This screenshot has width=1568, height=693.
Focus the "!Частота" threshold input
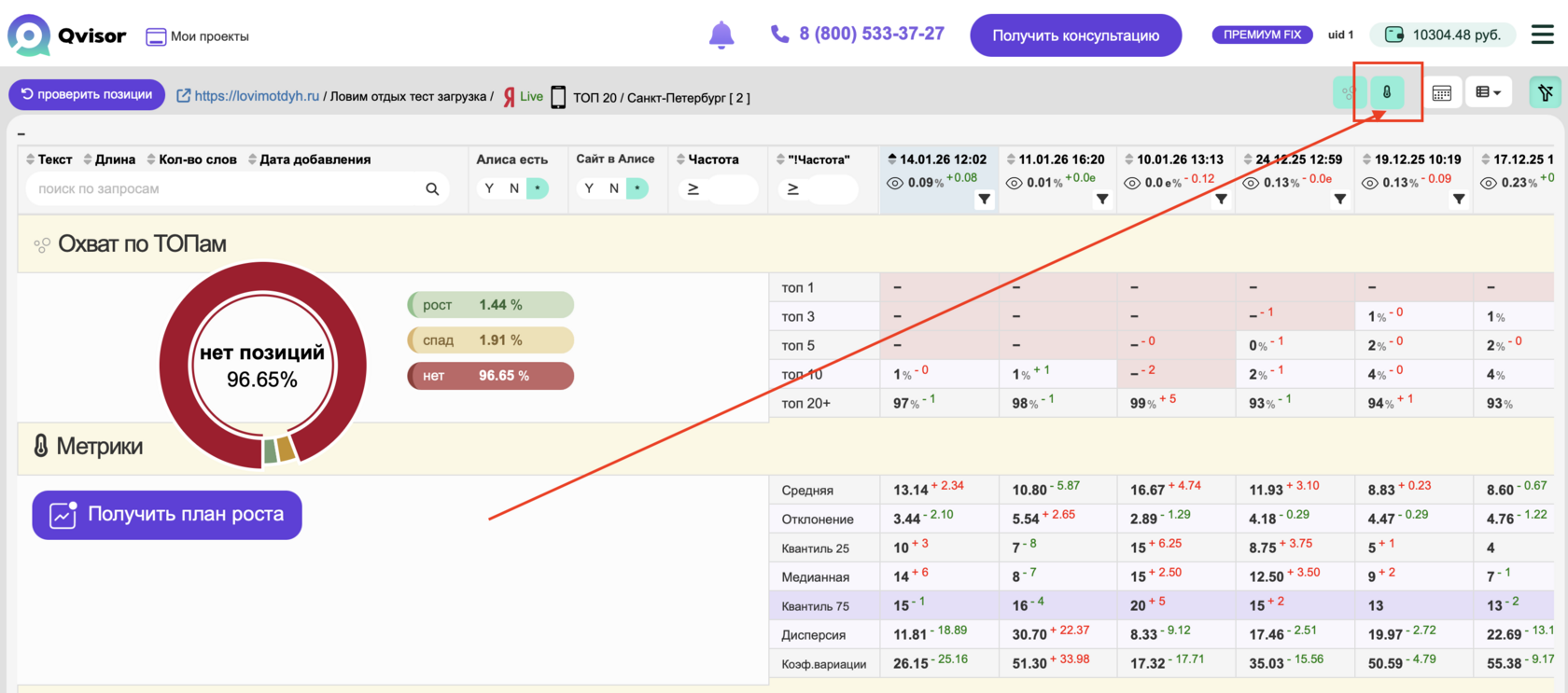[x=831, y=189]
